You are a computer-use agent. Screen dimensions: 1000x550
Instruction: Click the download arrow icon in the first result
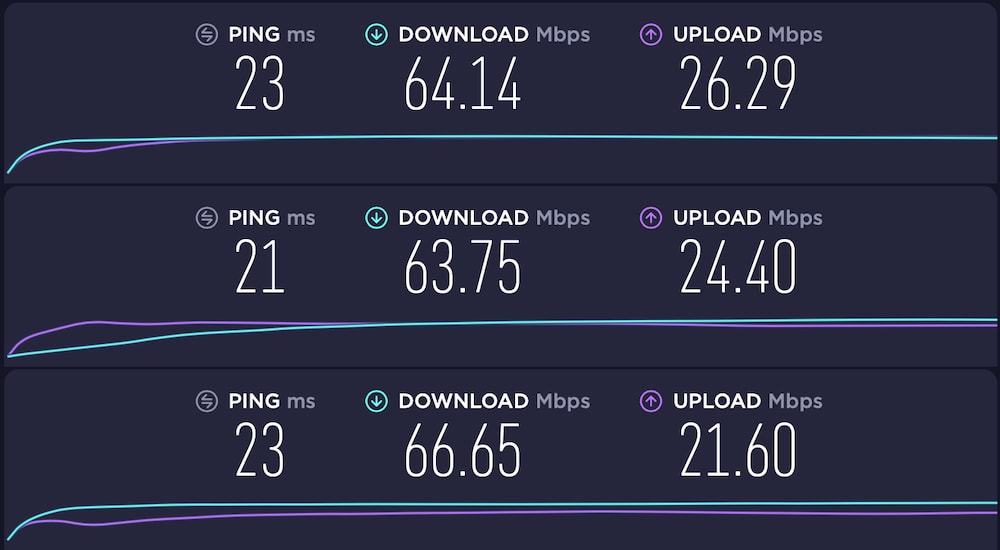pyautogui.click(x=376, y=34)
